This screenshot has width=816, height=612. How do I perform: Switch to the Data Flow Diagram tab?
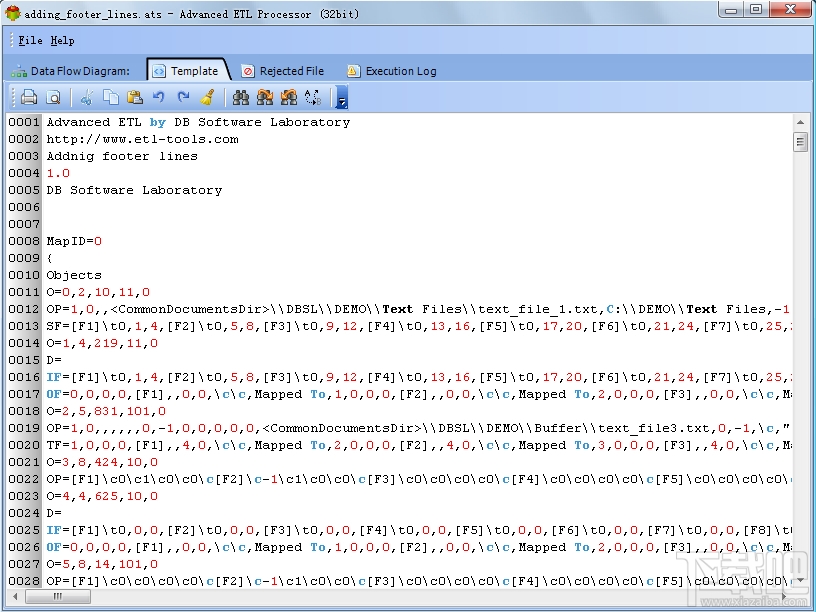pos(70,71)
